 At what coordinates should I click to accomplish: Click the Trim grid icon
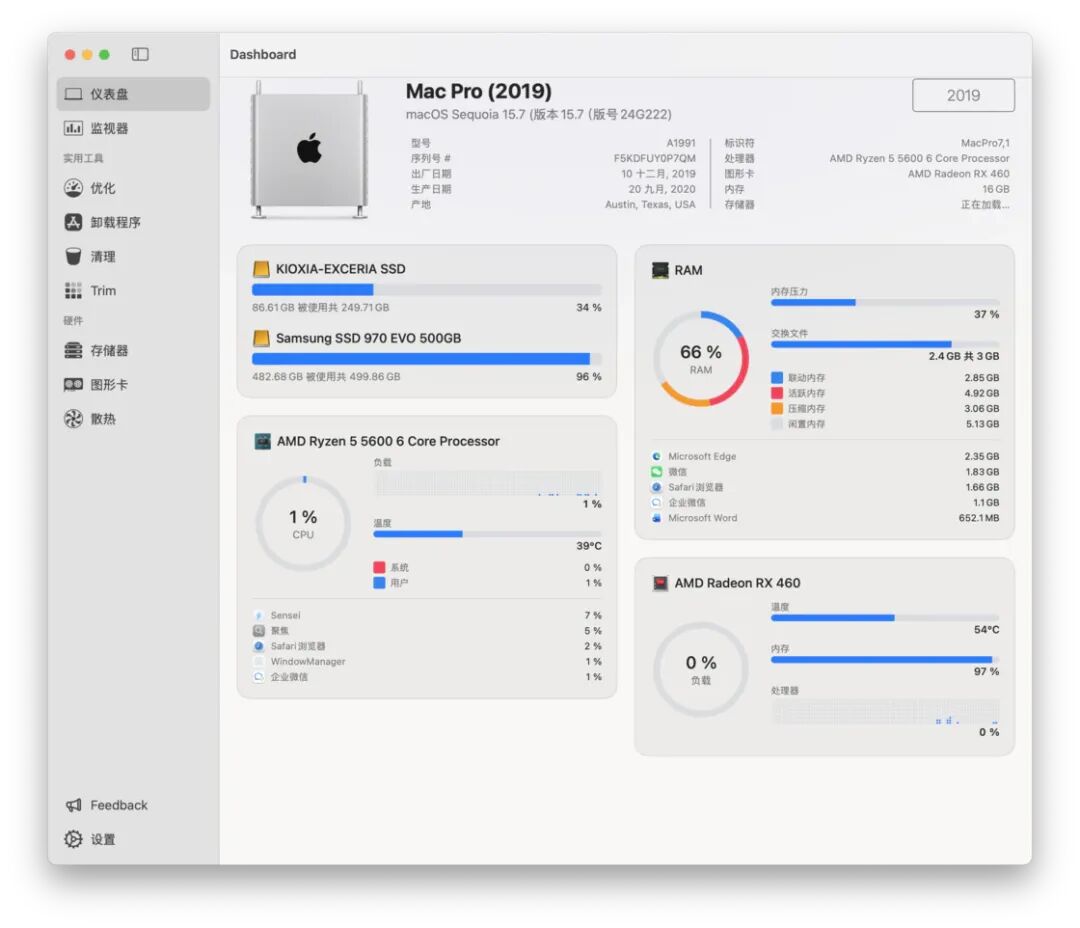(x=73, y=291)
